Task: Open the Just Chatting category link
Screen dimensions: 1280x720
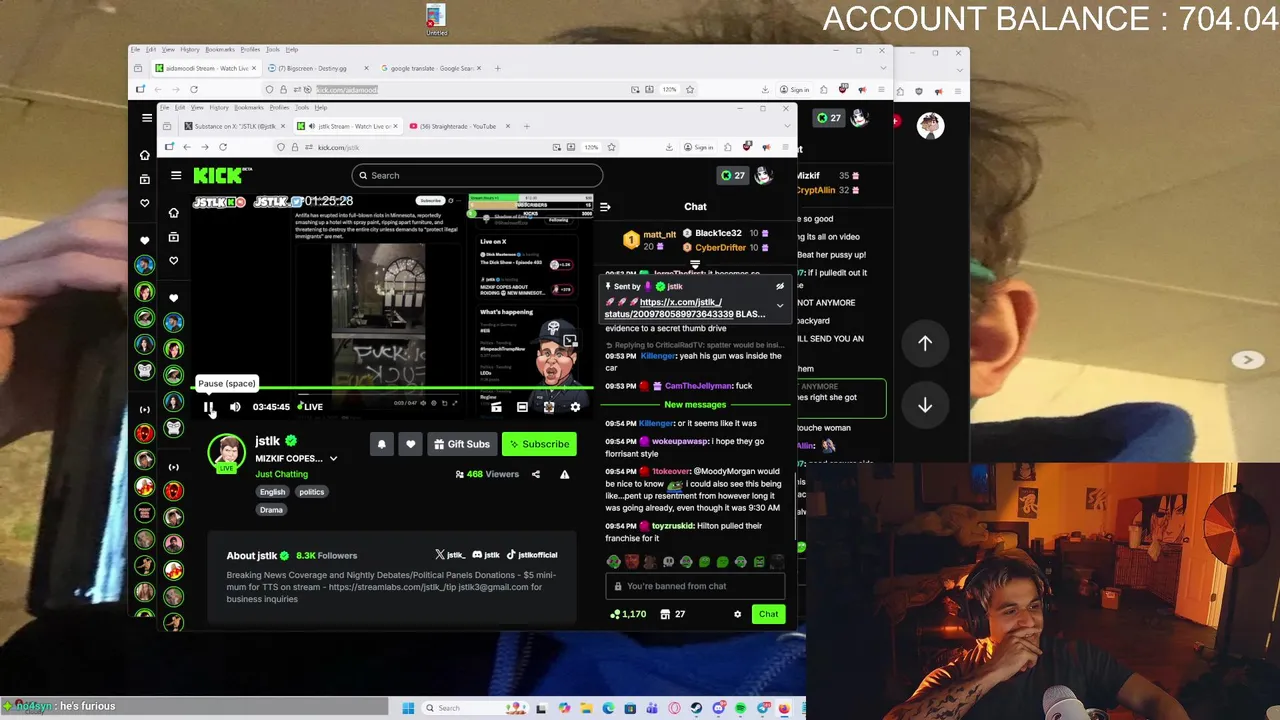Action: (x=282, y=474)
